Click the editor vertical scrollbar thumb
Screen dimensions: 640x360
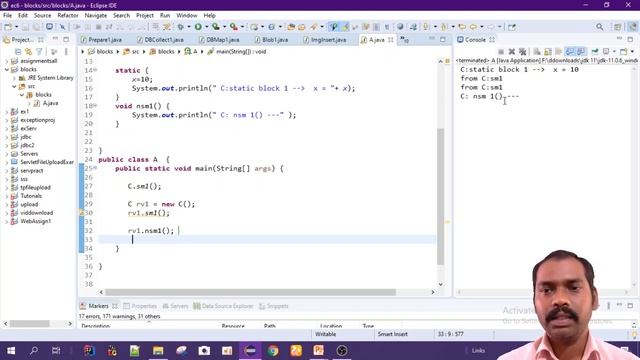click(x=440, y=197)
